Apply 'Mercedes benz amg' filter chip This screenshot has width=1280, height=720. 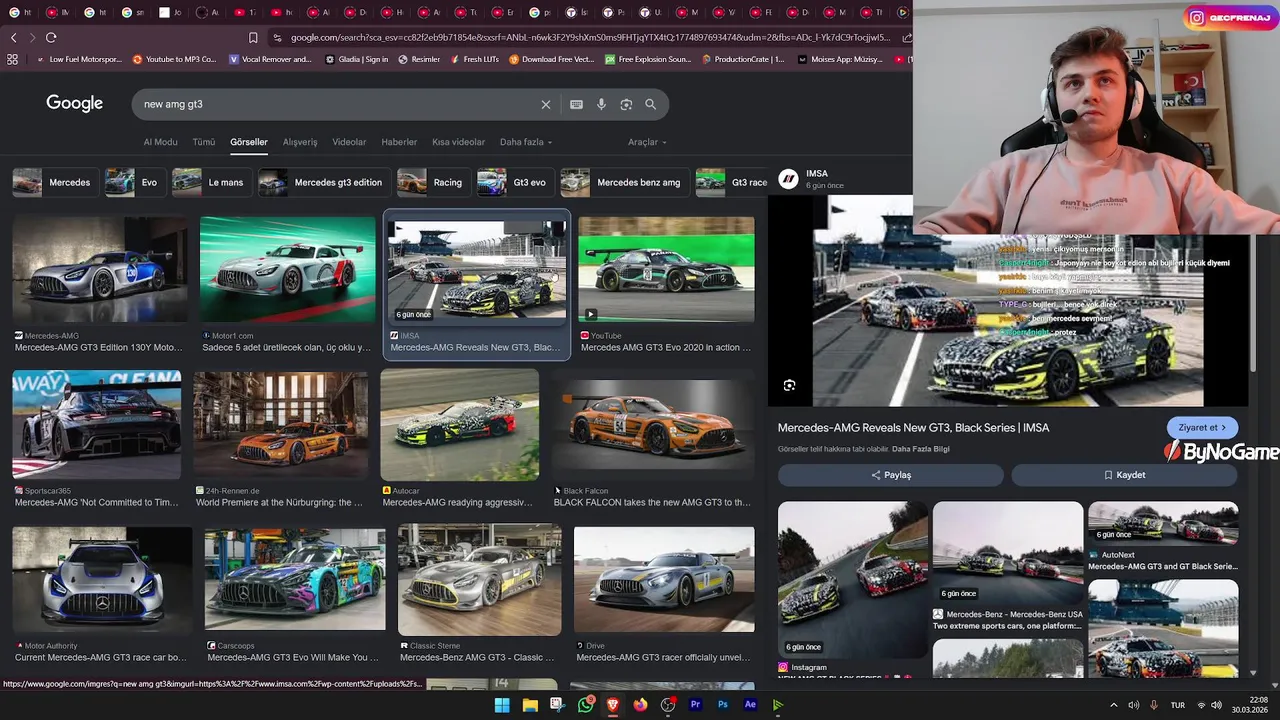pyautogui.click(x=624, y=182)
